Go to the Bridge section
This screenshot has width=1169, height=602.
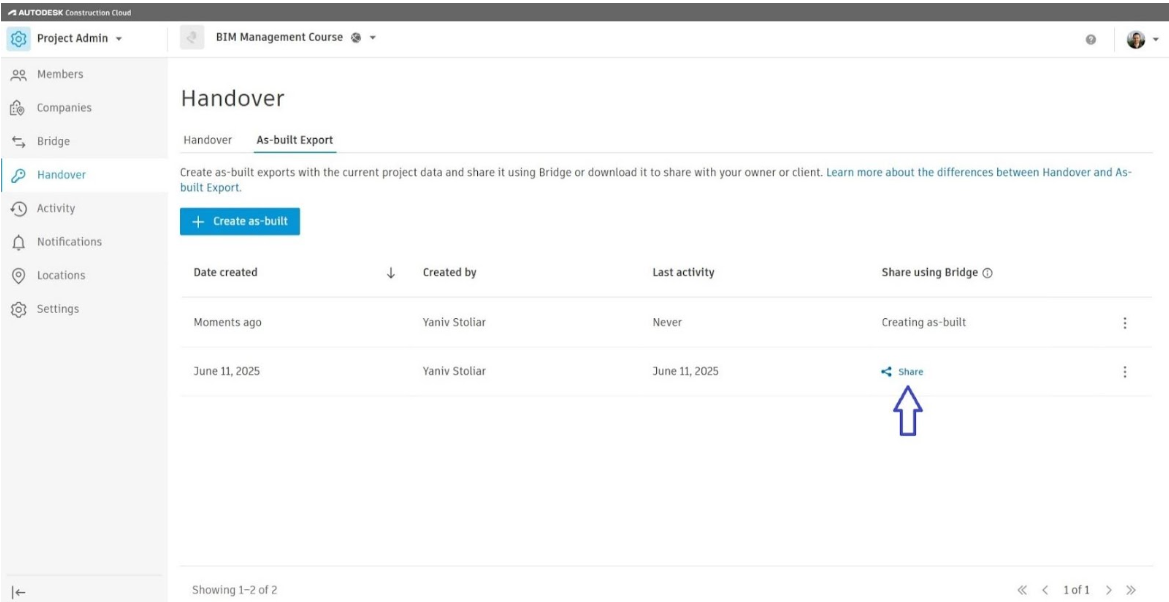tap(53, 142)
